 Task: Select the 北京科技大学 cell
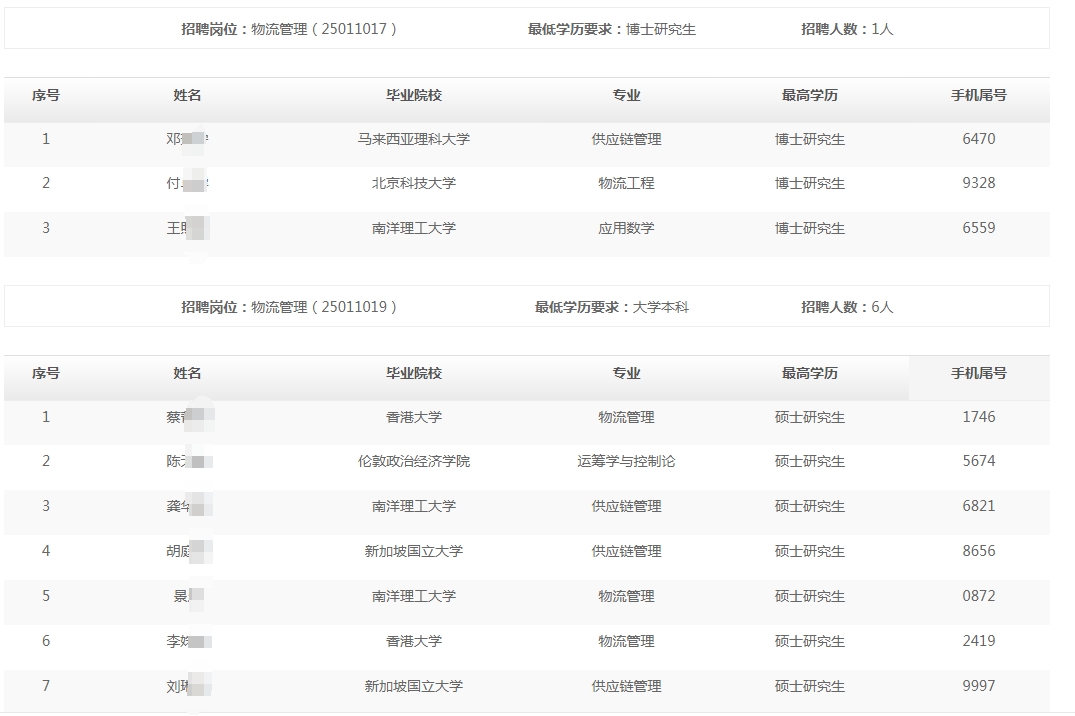[414, 183]
